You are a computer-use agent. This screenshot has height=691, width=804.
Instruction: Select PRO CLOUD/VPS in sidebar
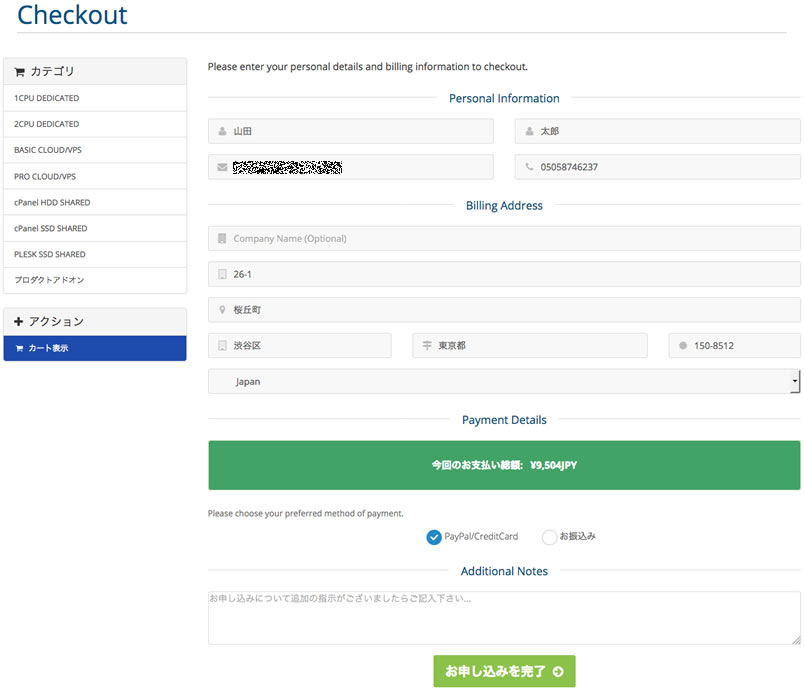pyautogui.click(x=45, y=176)
